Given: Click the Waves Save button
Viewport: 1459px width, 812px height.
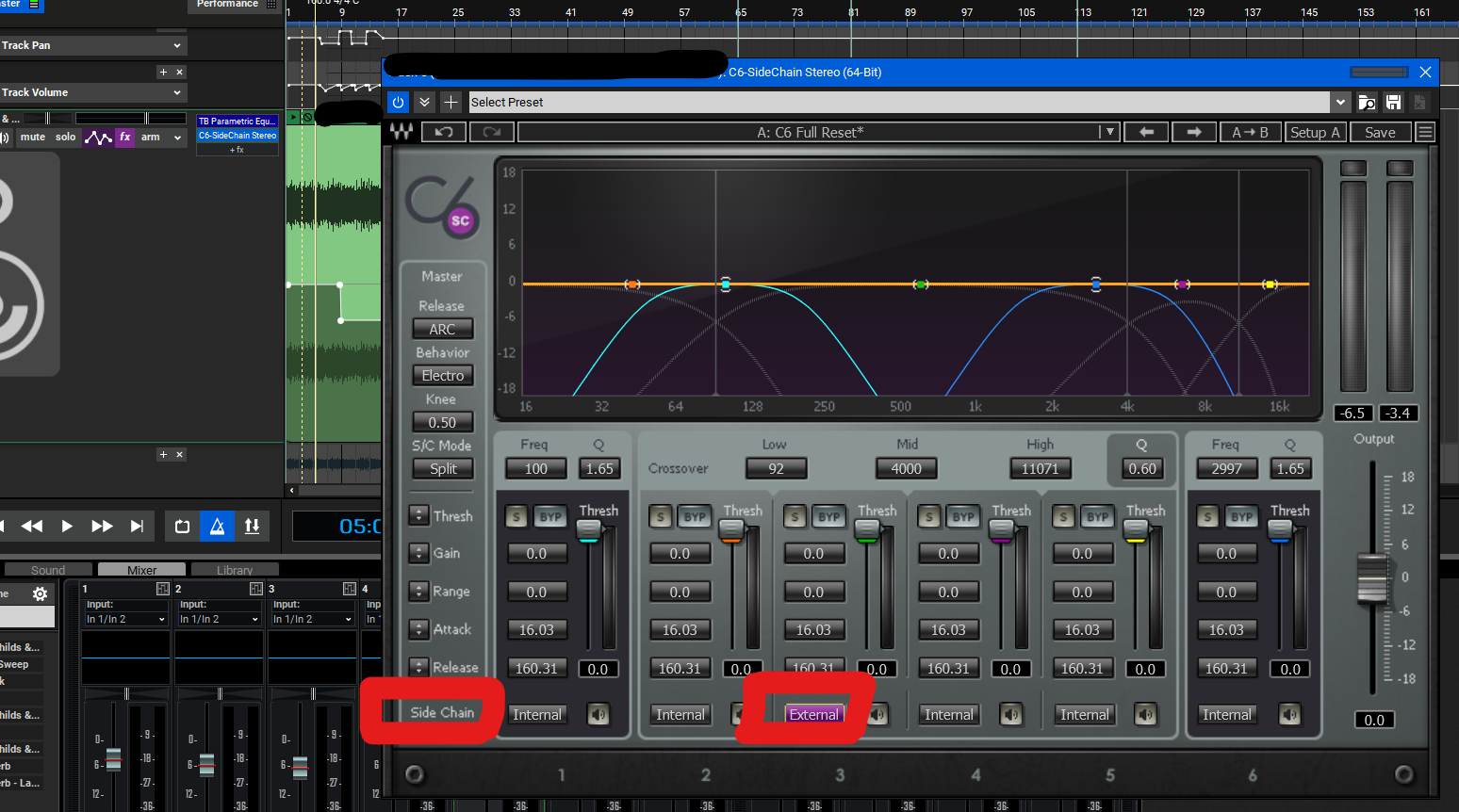Looking at the screenshot, I should pyautogui.click(x=1380, y=132).
